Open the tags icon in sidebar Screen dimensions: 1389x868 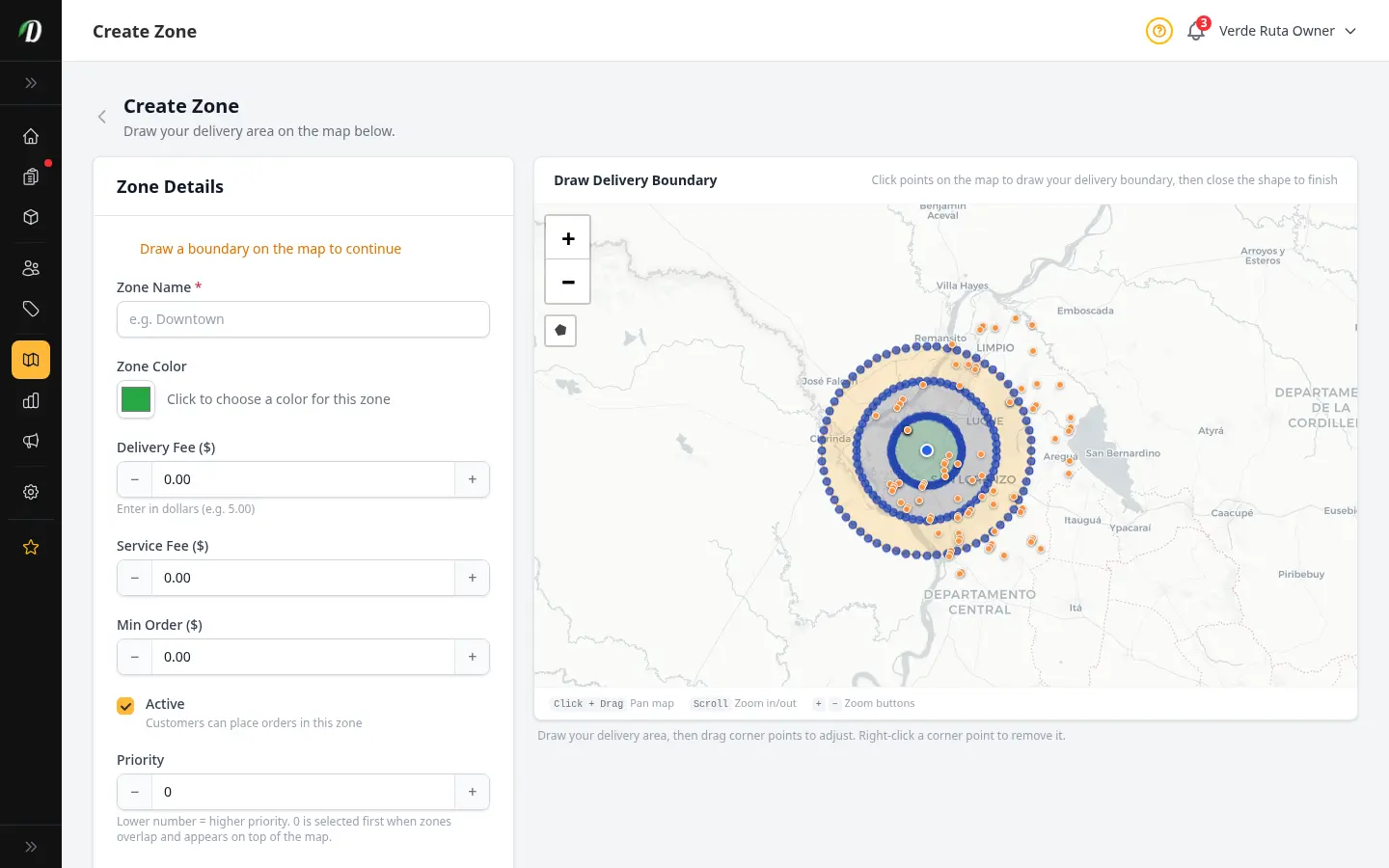[31, 309]
